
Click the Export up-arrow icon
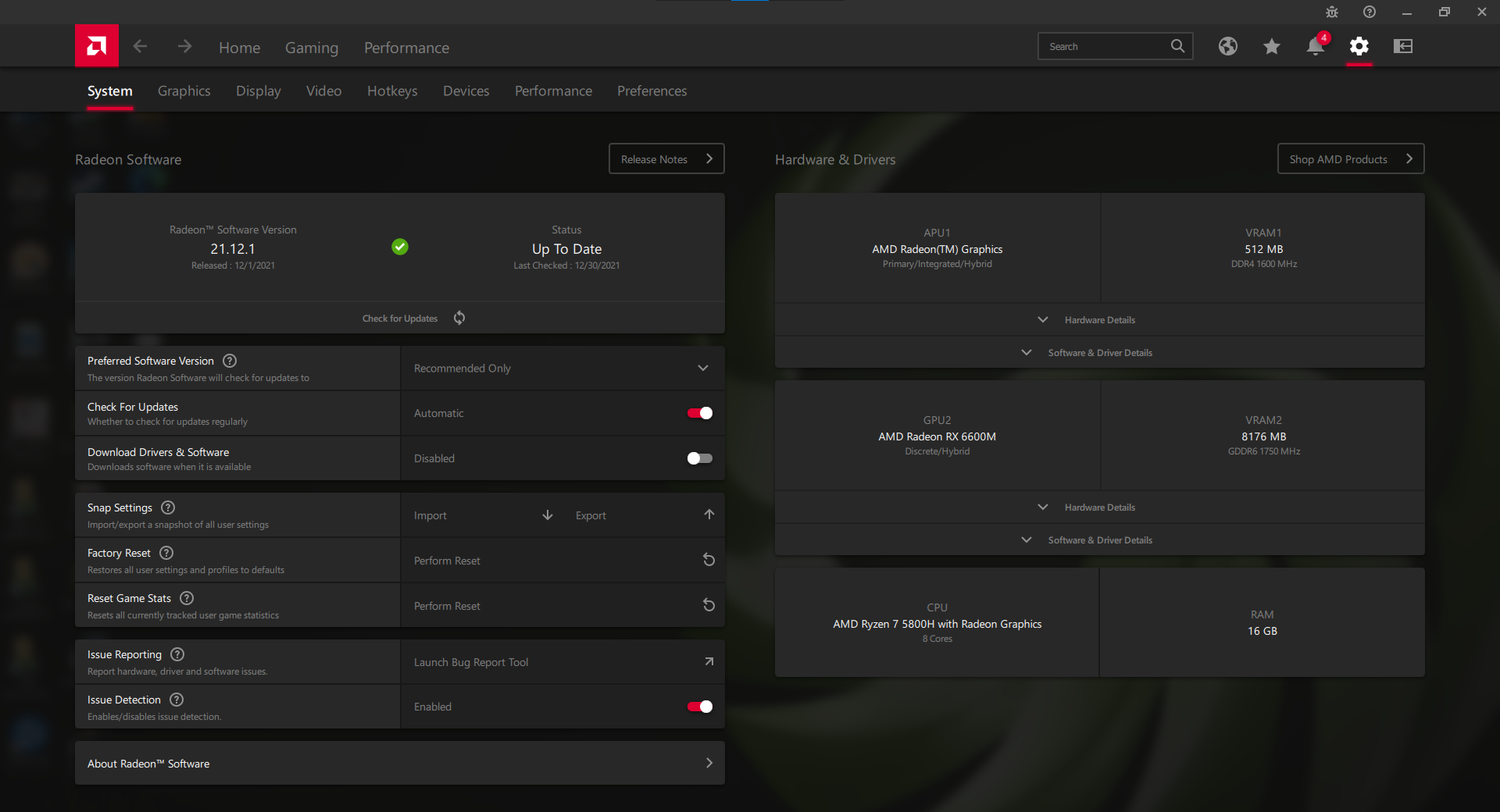709,515
